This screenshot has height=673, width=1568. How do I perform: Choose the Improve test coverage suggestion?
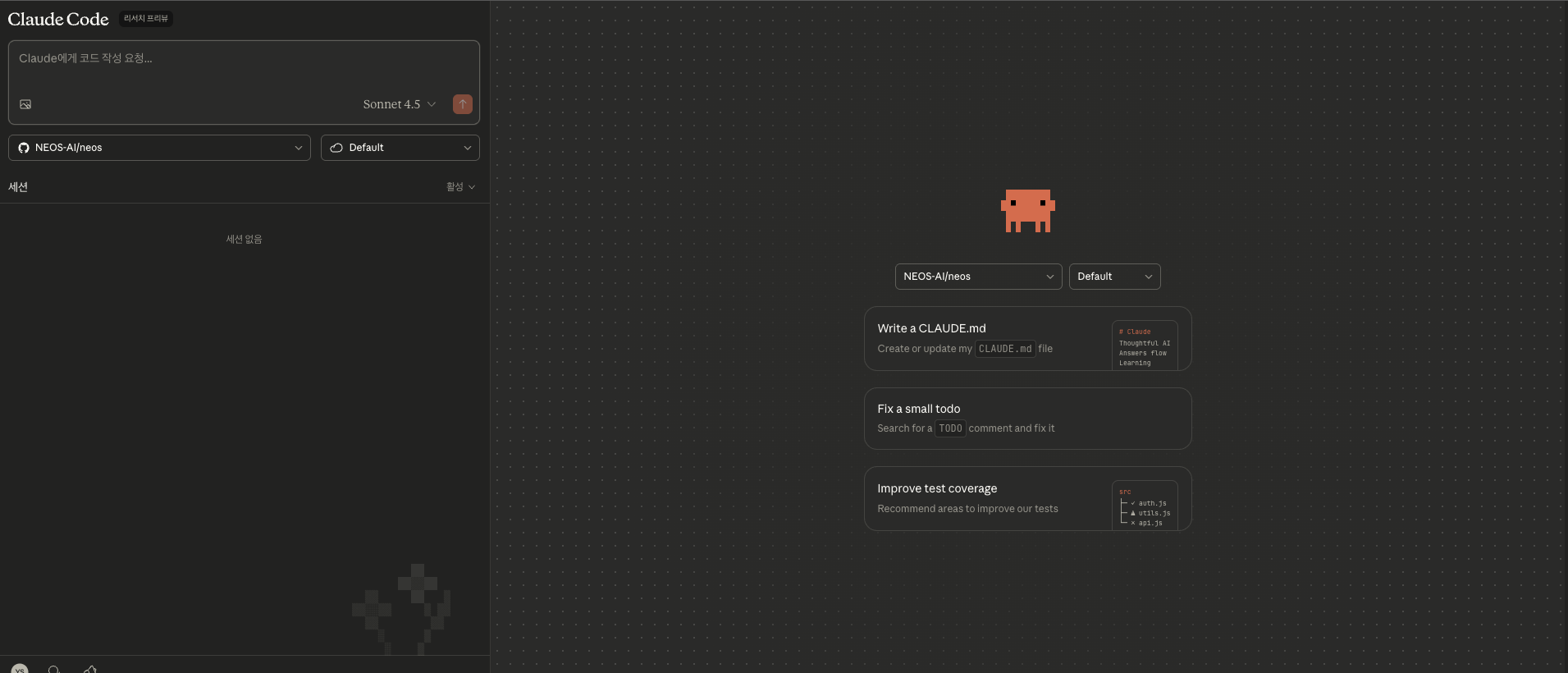point(1027,498)
